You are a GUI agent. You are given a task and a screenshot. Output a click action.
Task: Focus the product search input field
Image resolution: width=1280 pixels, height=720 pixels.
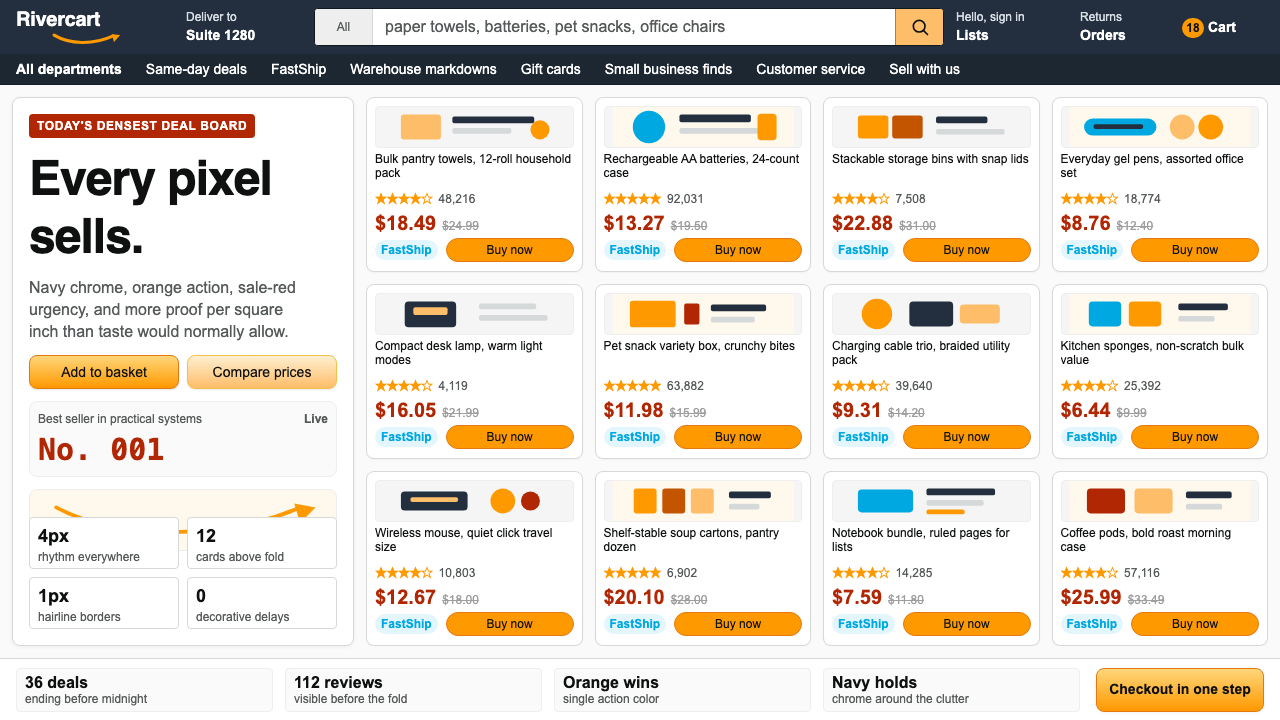click(x=634, y=27)
